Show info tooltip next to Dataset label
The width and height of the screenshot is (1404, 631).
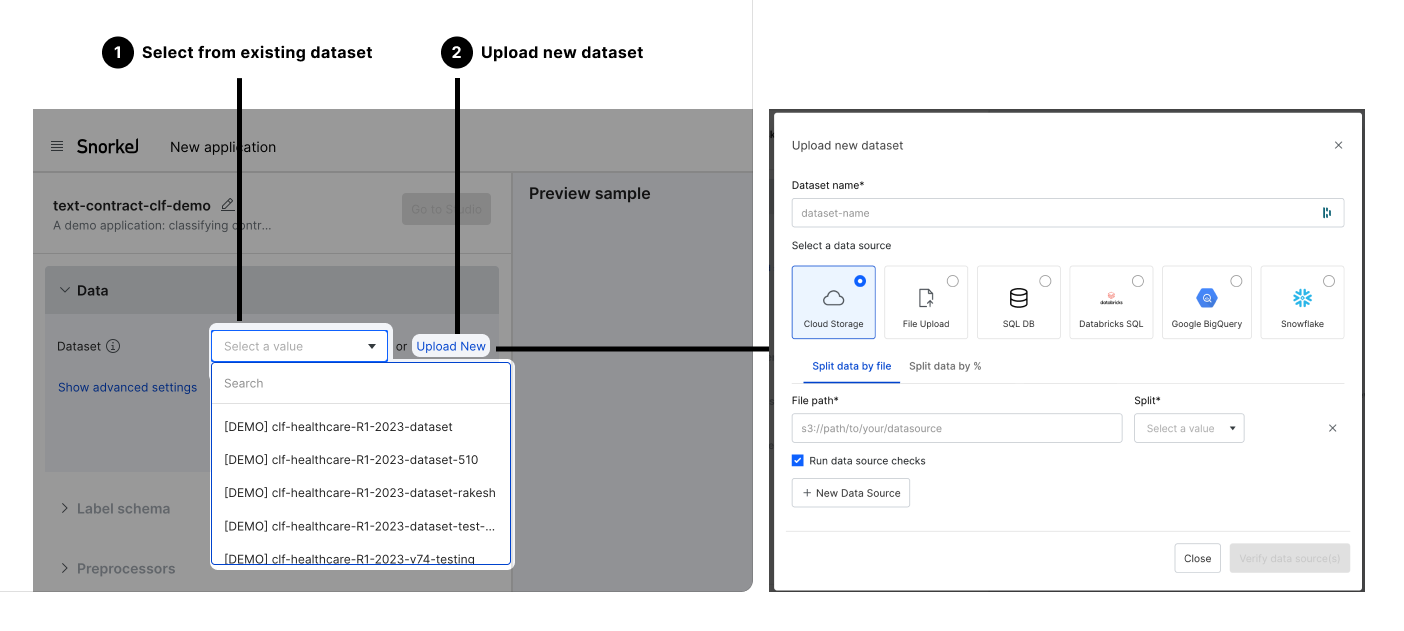click(113, 346)
